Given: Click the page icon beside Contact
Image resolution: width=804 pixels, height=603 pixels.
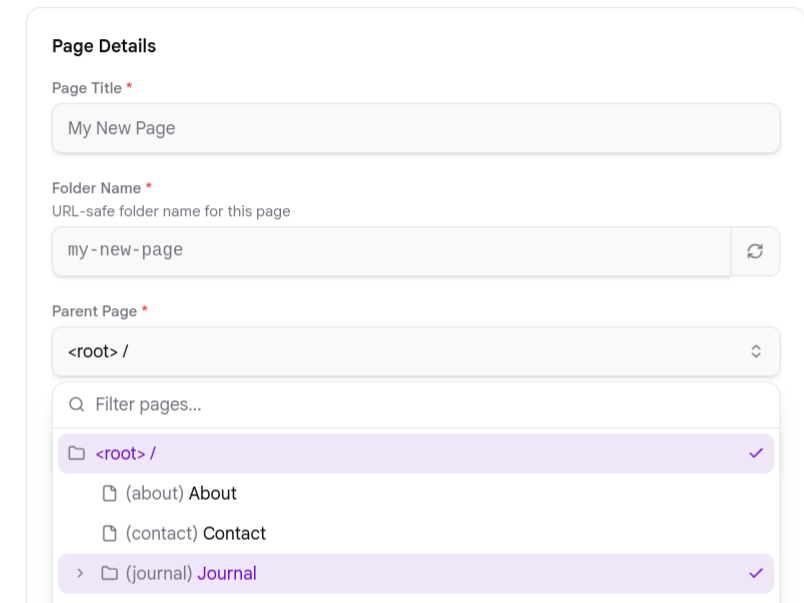Looking at the screenshot, I should [x=109, y=533].
